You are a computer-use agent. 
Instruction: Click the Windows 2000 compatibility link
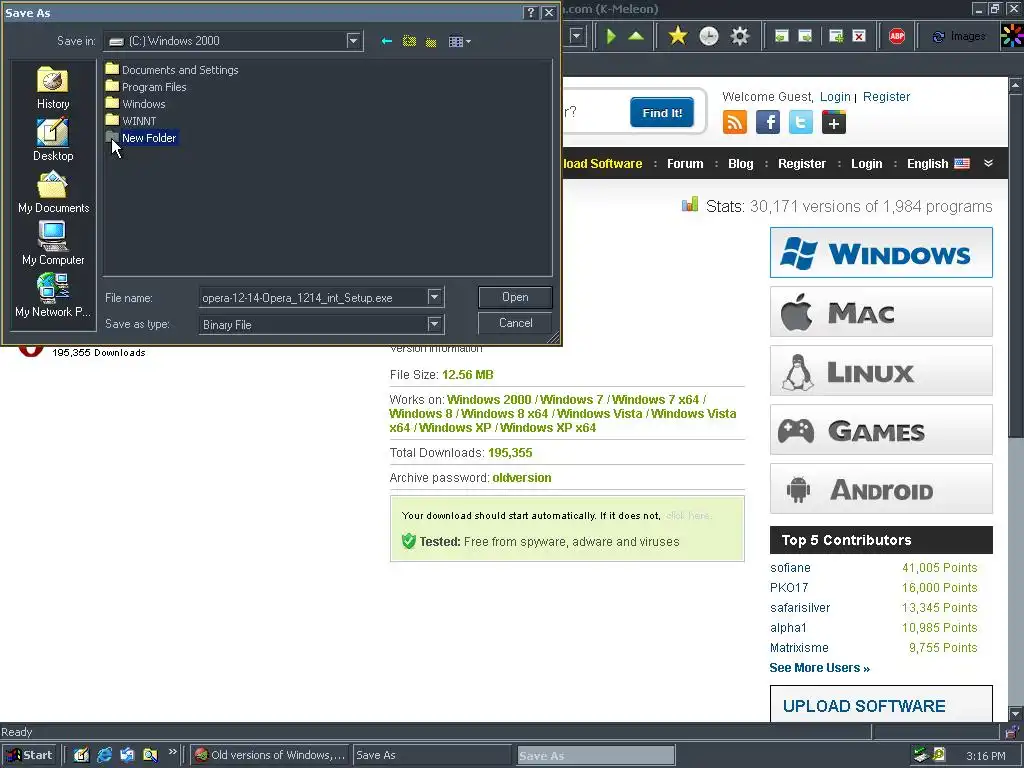click(x=488, y=400)
